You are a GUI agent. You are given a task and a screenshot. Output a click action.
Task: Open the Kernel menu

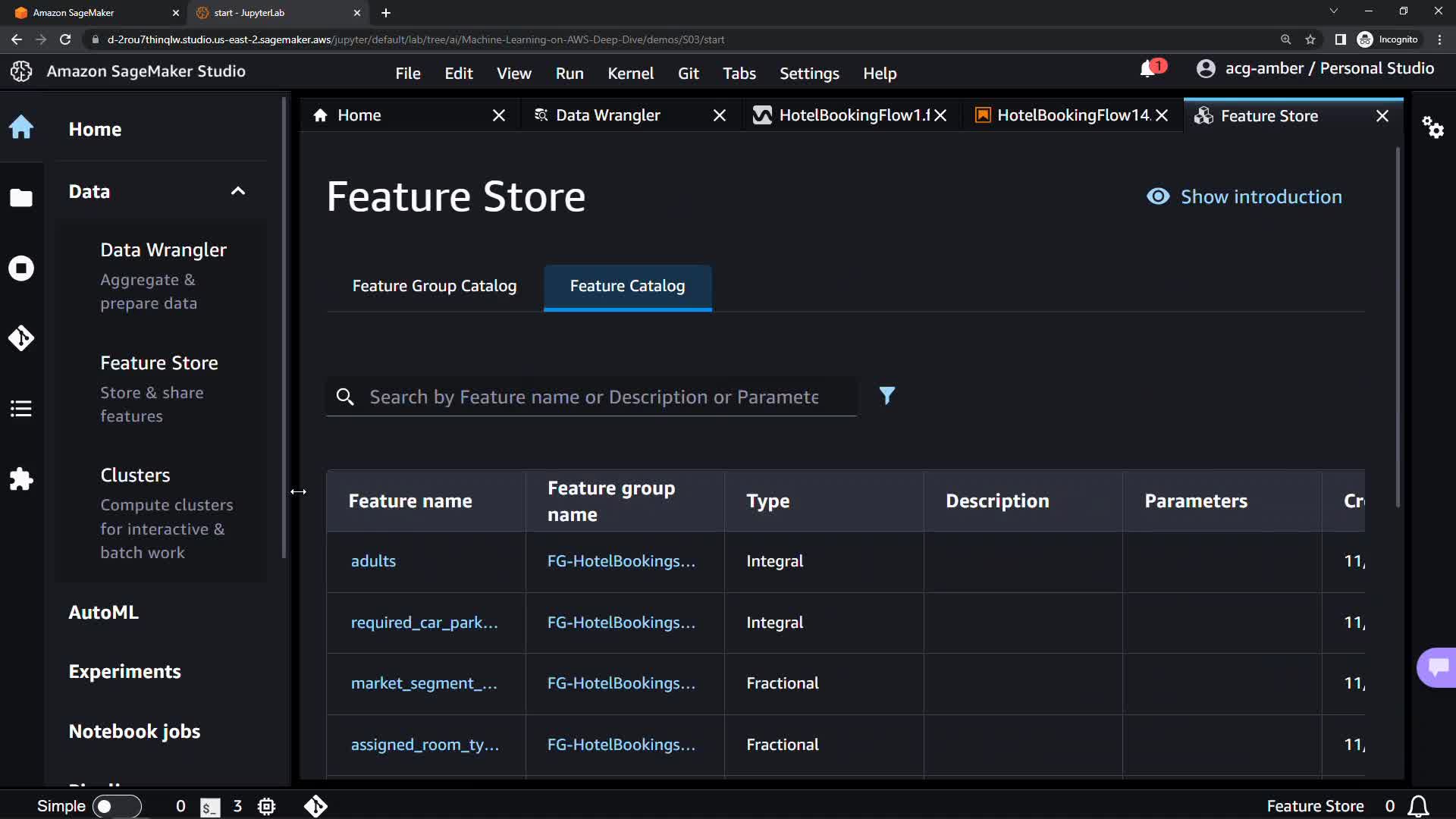[630, 74]
